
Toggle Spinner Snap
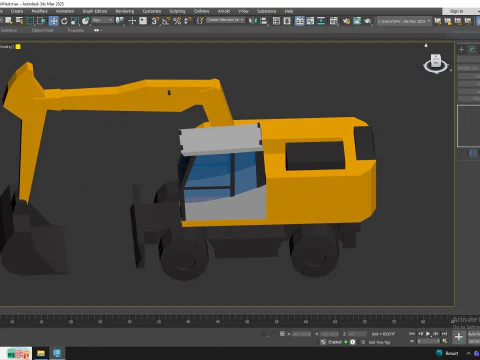(x=188, y=21)
